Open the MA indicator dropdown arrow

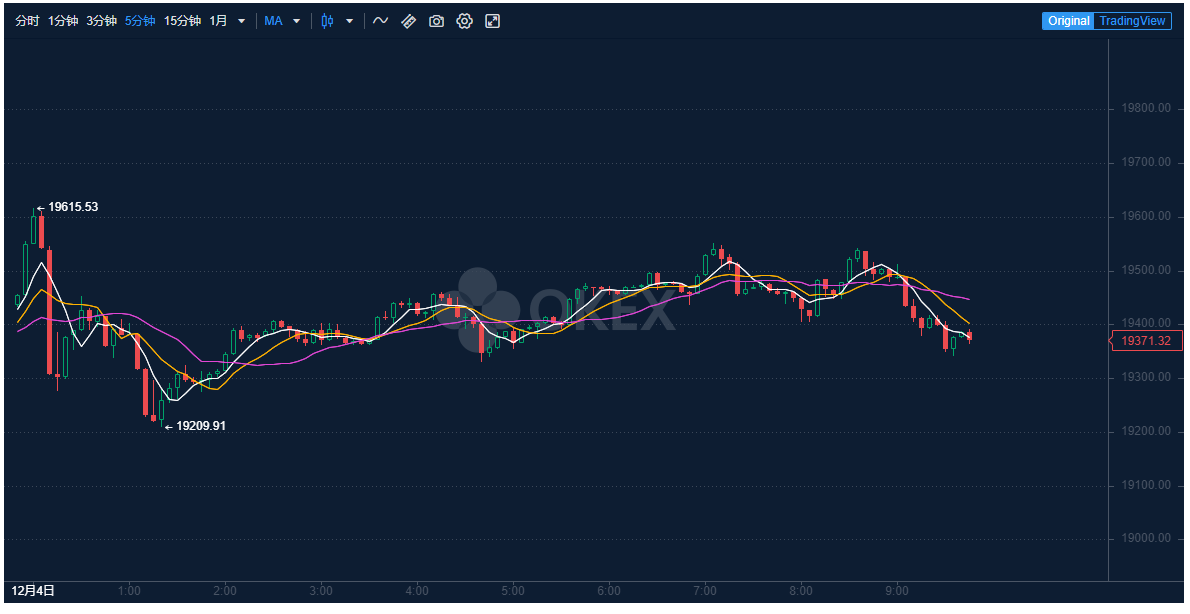[x=296, y=21]
